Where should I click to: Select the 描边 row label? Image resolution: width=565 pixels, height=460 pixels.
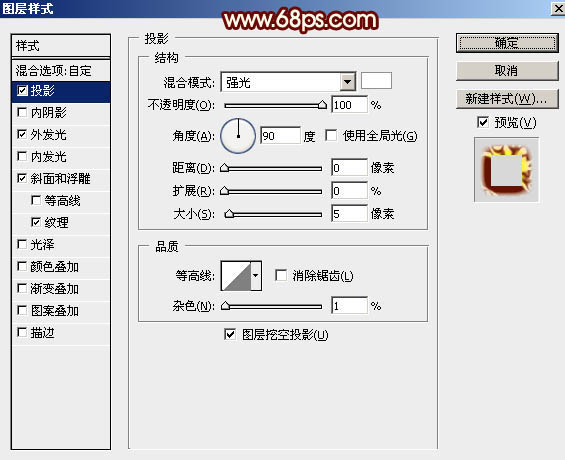click(x=43, y=332)
